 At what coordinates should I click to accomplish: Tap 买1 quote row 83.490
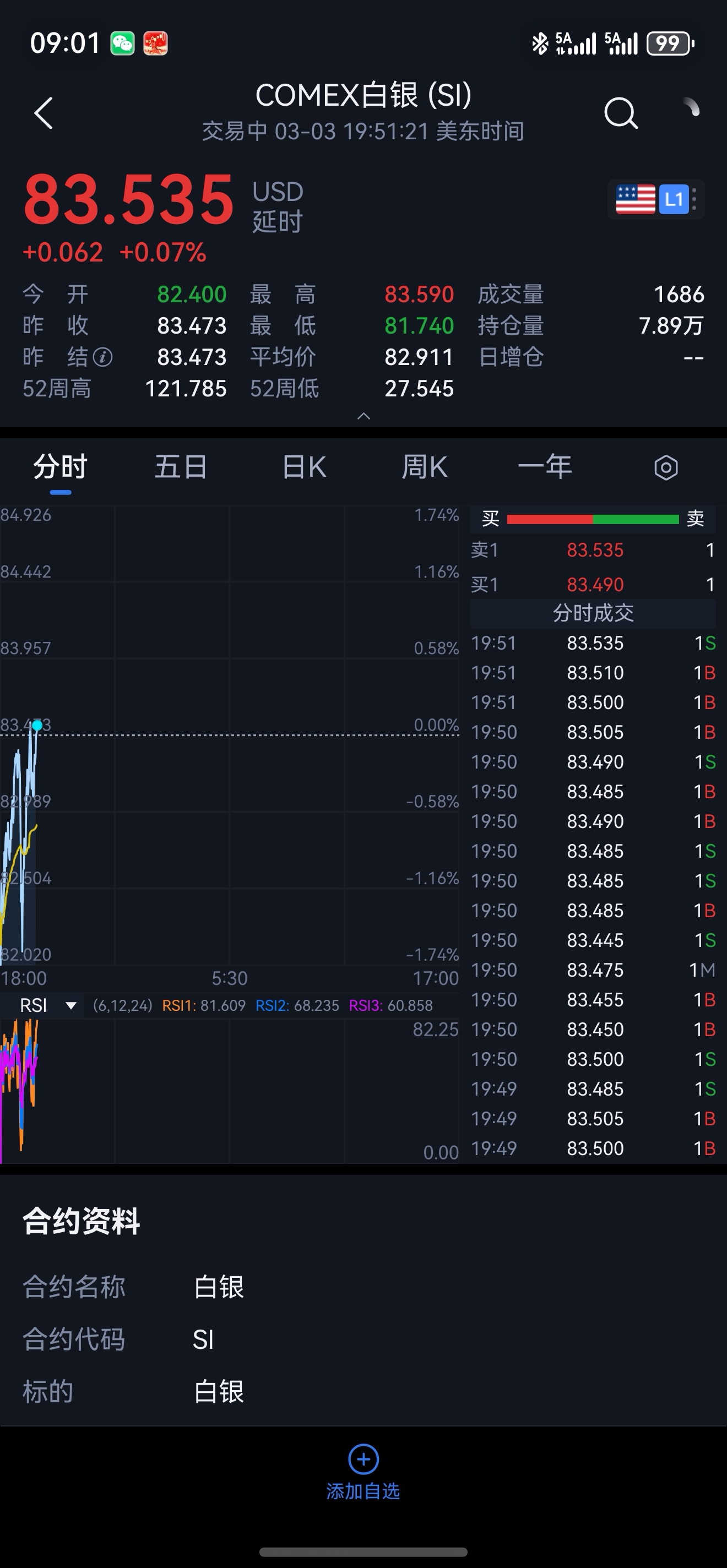tap(593, 585)
